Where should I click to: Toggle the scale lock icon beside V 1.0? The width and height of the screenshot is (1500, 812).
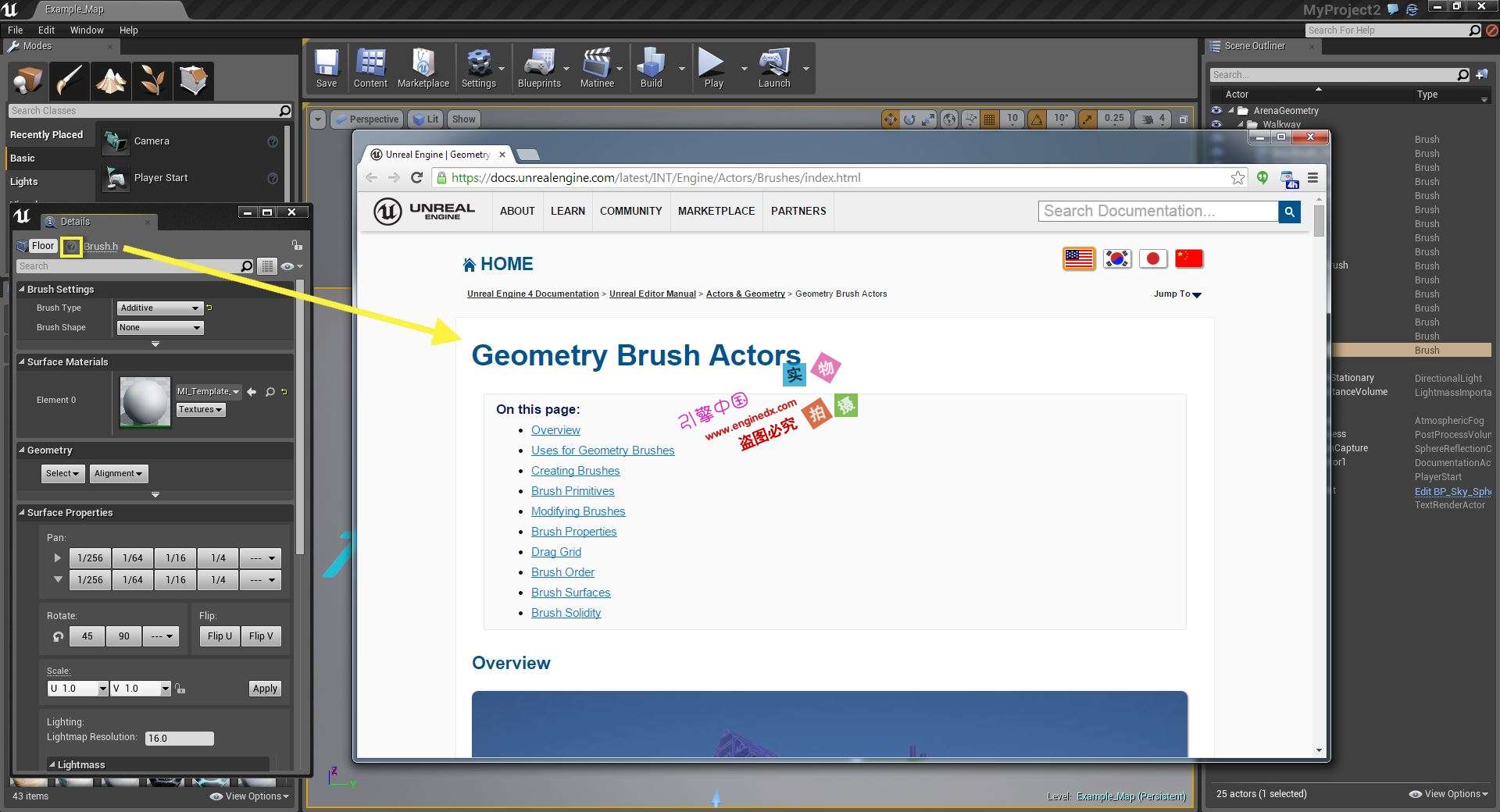click(x=180, y=689)
